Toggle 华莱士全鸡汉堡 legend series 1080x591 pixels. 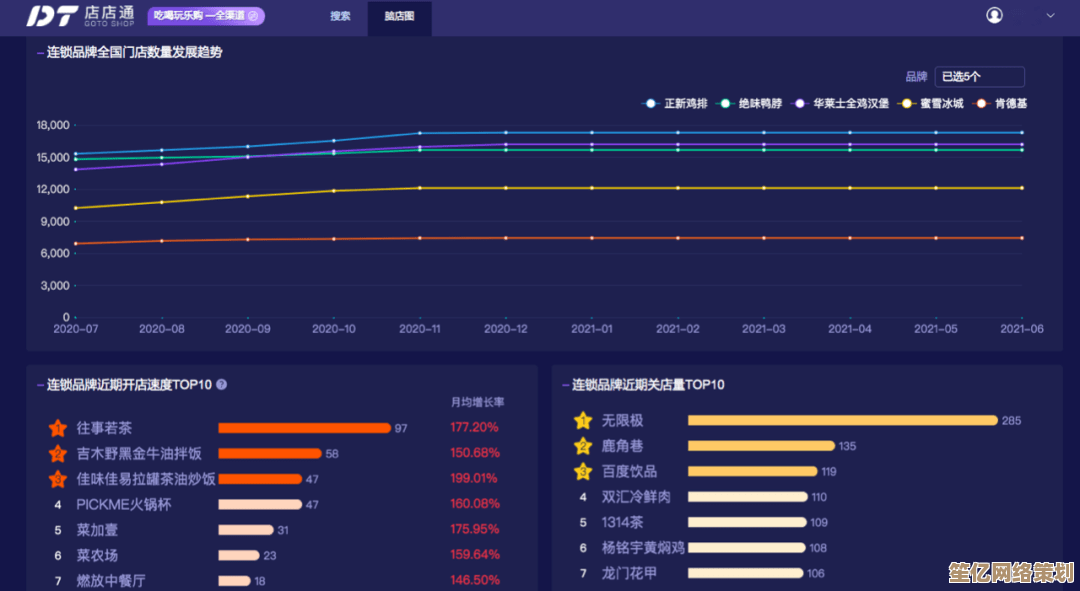tap(840, 103)
